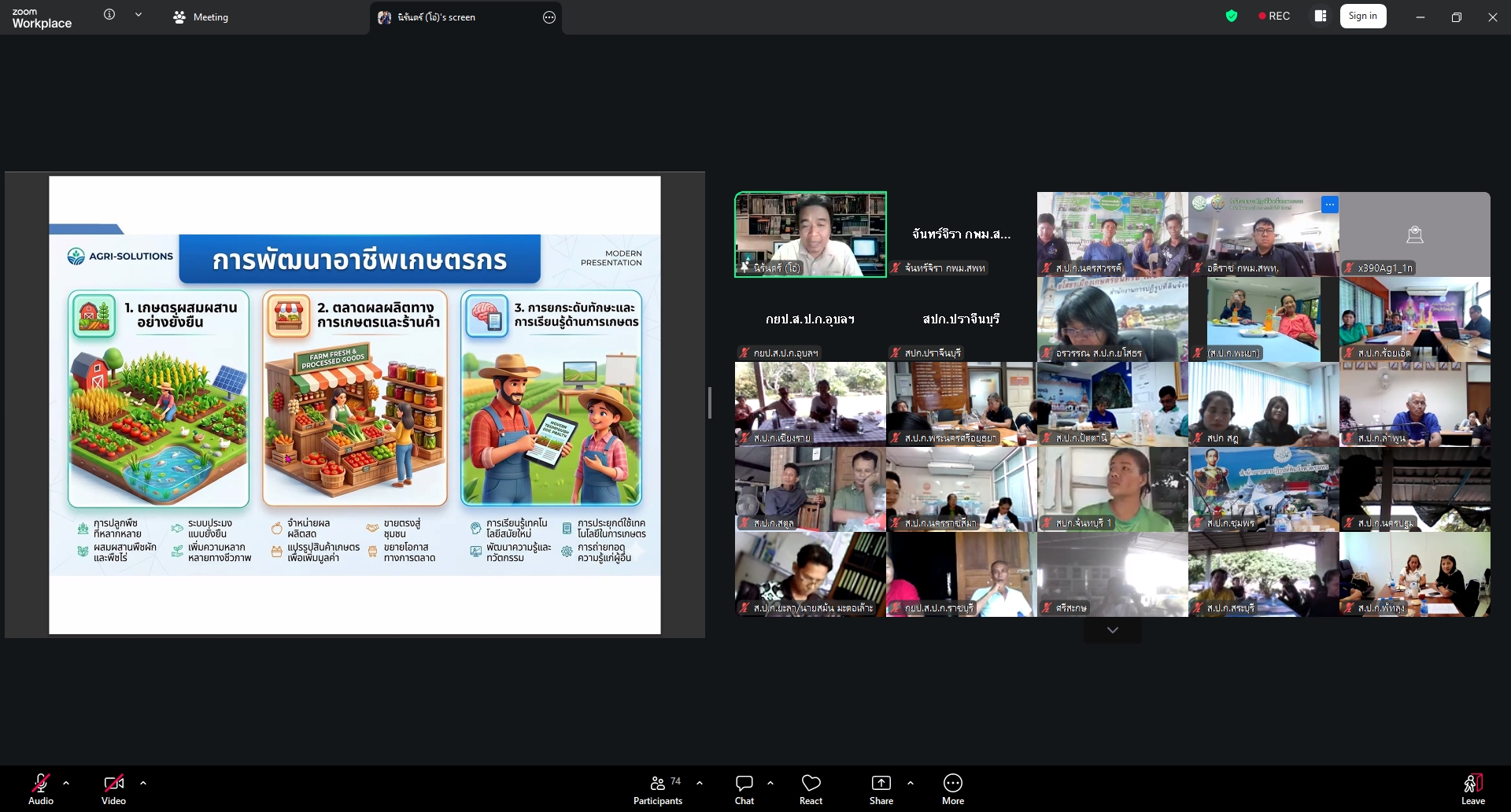Select the ส.ป.ก.ร้อยเอ็ด video tile
The width and height of the screenshot is (1511, 812).
coord(1415,319)
